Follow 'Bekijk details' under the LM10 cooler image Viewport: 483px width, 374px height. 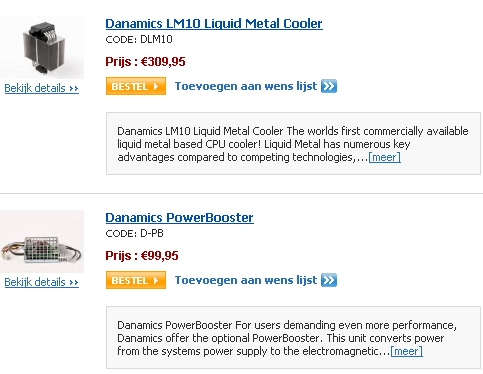tap(42, 88)
